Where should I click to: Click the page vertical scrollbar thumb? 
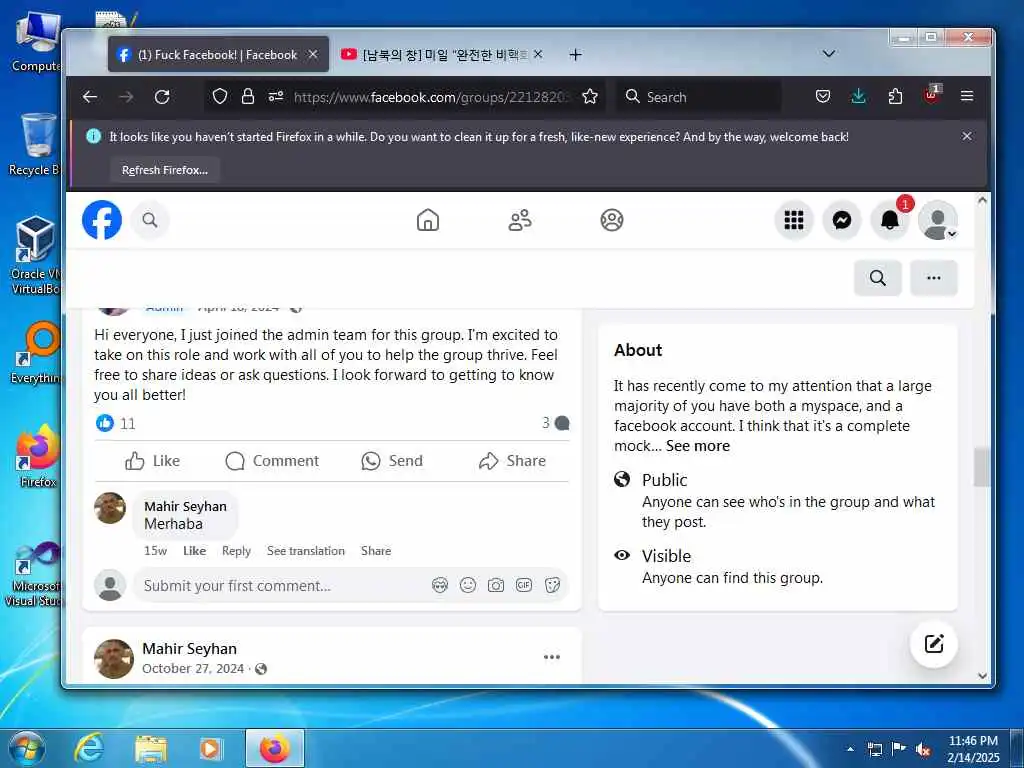(982, 467)
